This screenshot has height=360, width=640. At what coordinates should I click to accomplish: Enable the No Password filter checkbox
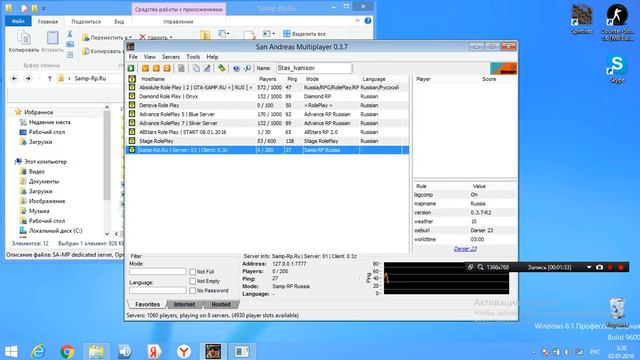[193, 291]
